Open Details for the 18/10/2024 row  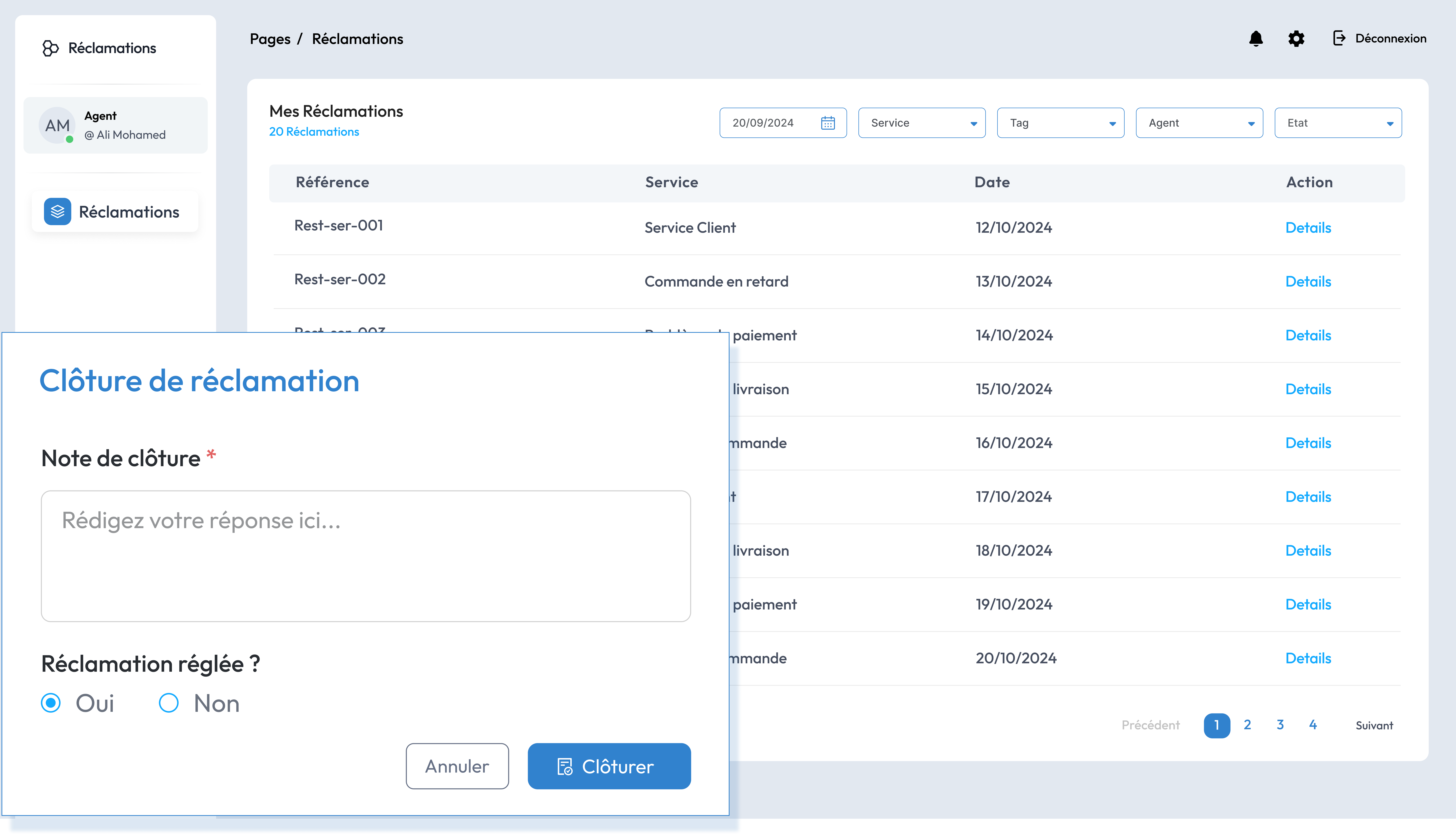point(1308,551)
